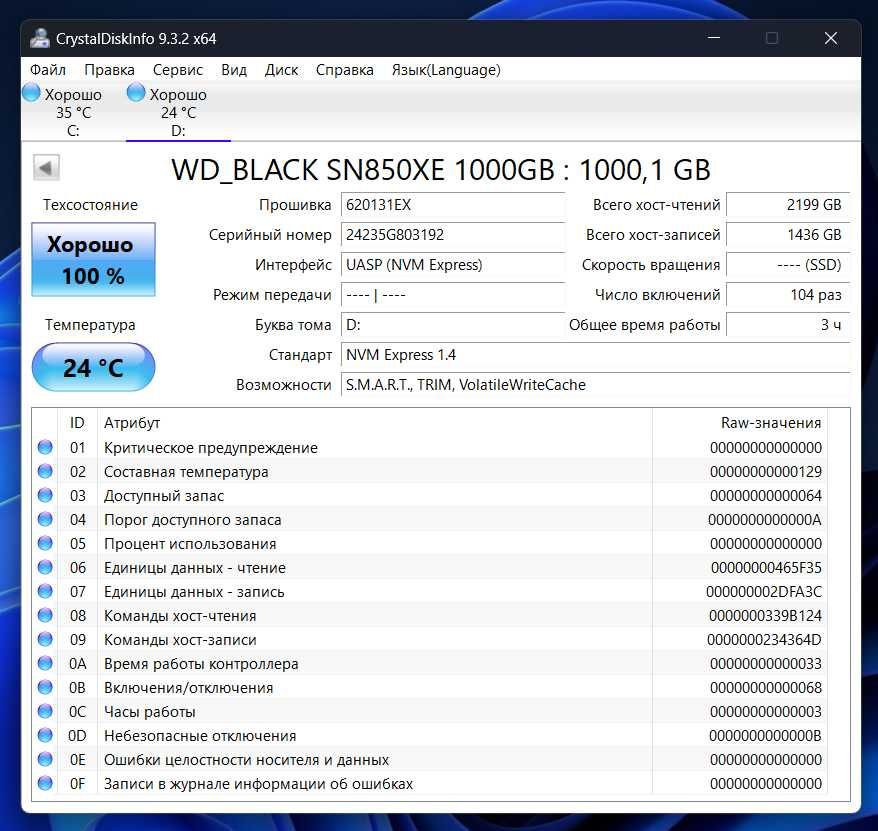The width and height of the screenshot is (878, 831).
Task: Click total host writes value 1436 GB
Action: (788, 235)
